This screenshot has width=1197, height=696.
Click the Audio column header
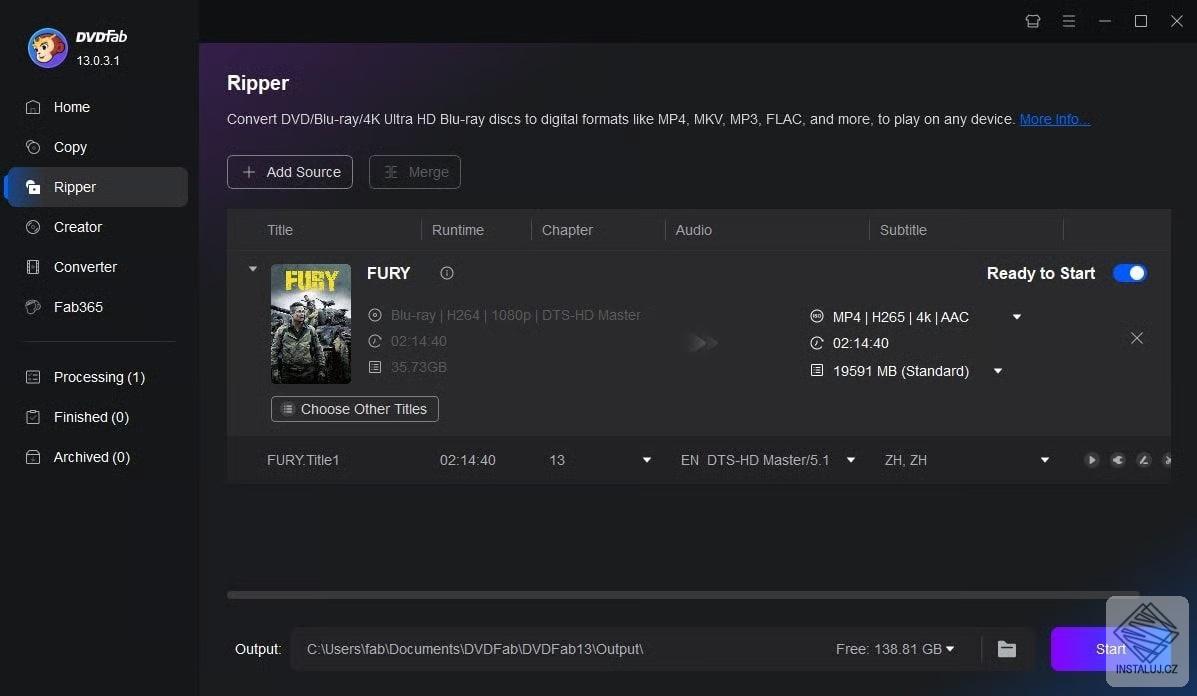click(694, 230)
